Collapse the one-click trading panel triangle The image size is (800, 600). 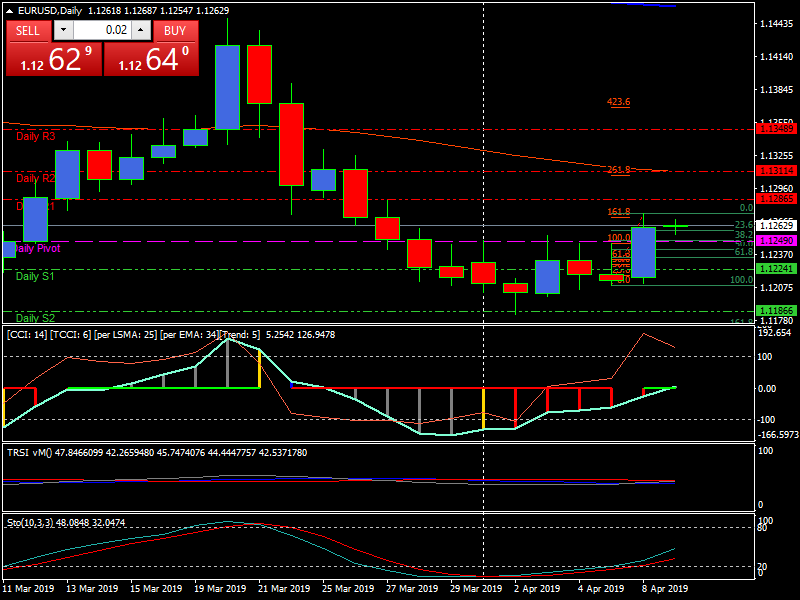(x=10, y=10)
